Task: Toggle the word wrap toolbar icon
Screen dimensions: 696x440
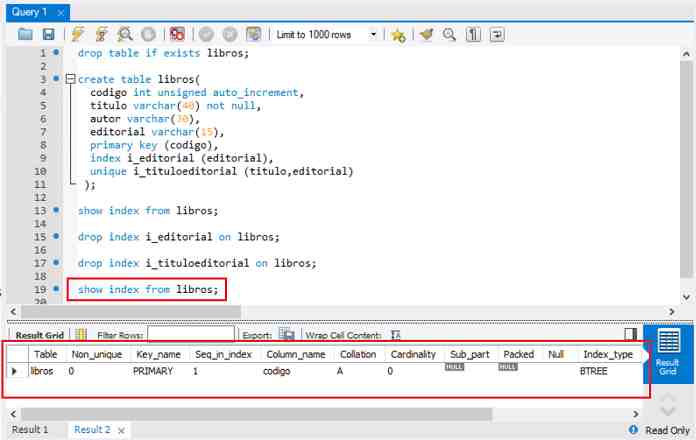Action: [496, 34]
